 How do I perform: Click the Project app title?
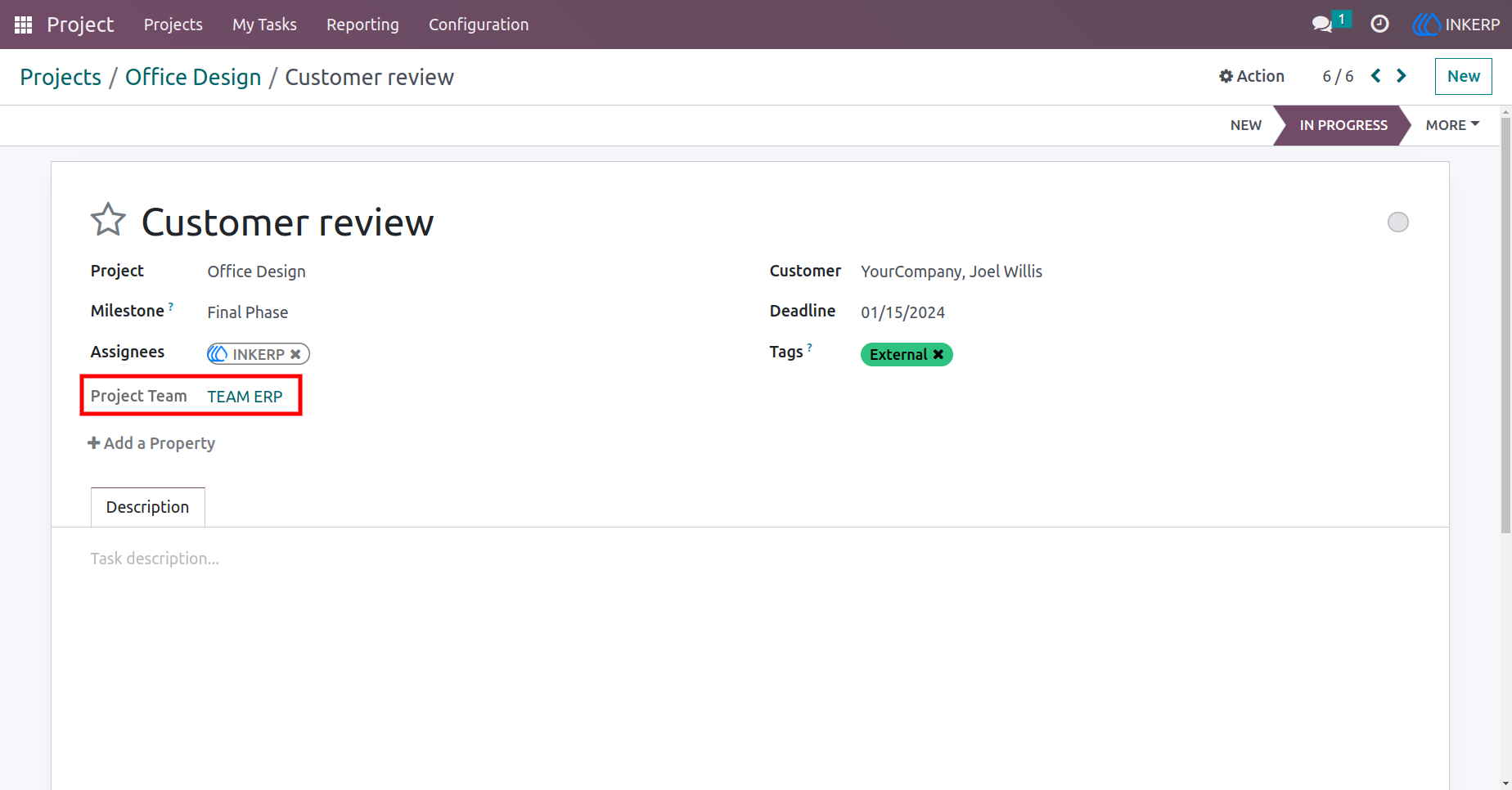[80, 25]
